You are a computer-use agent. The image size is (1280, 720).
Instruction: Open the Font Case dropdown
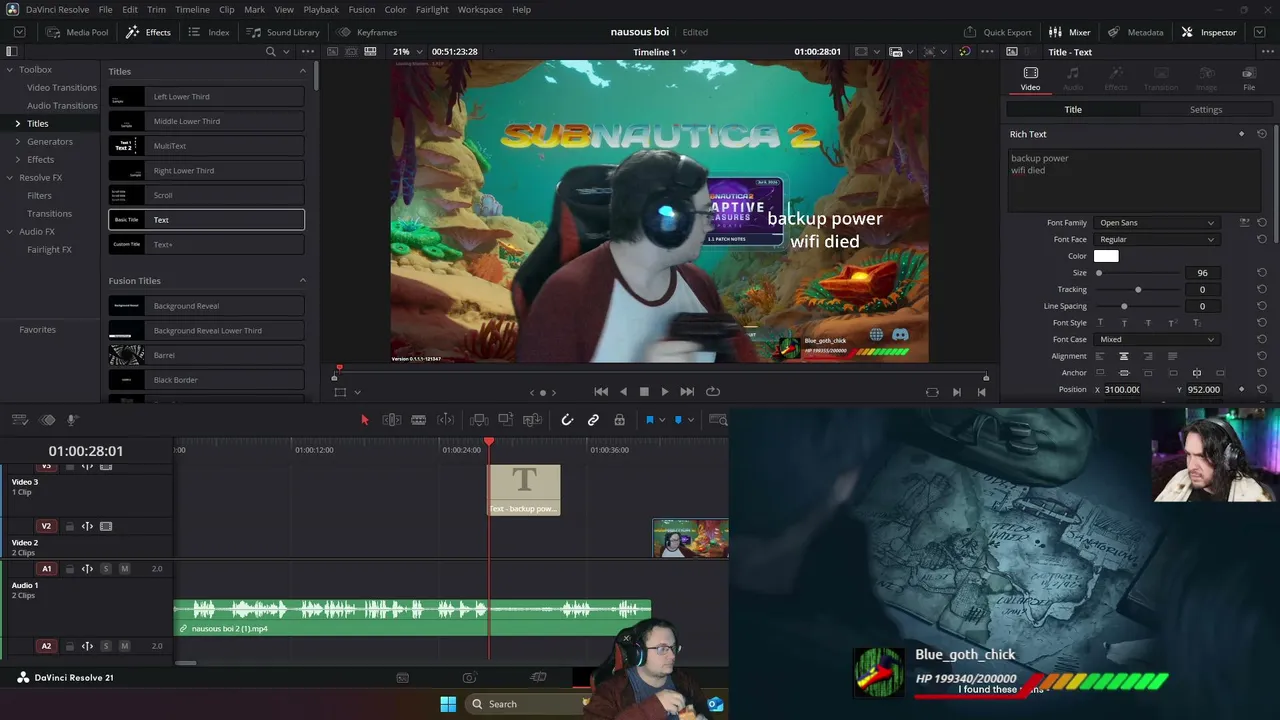(x=1156, y=340)
